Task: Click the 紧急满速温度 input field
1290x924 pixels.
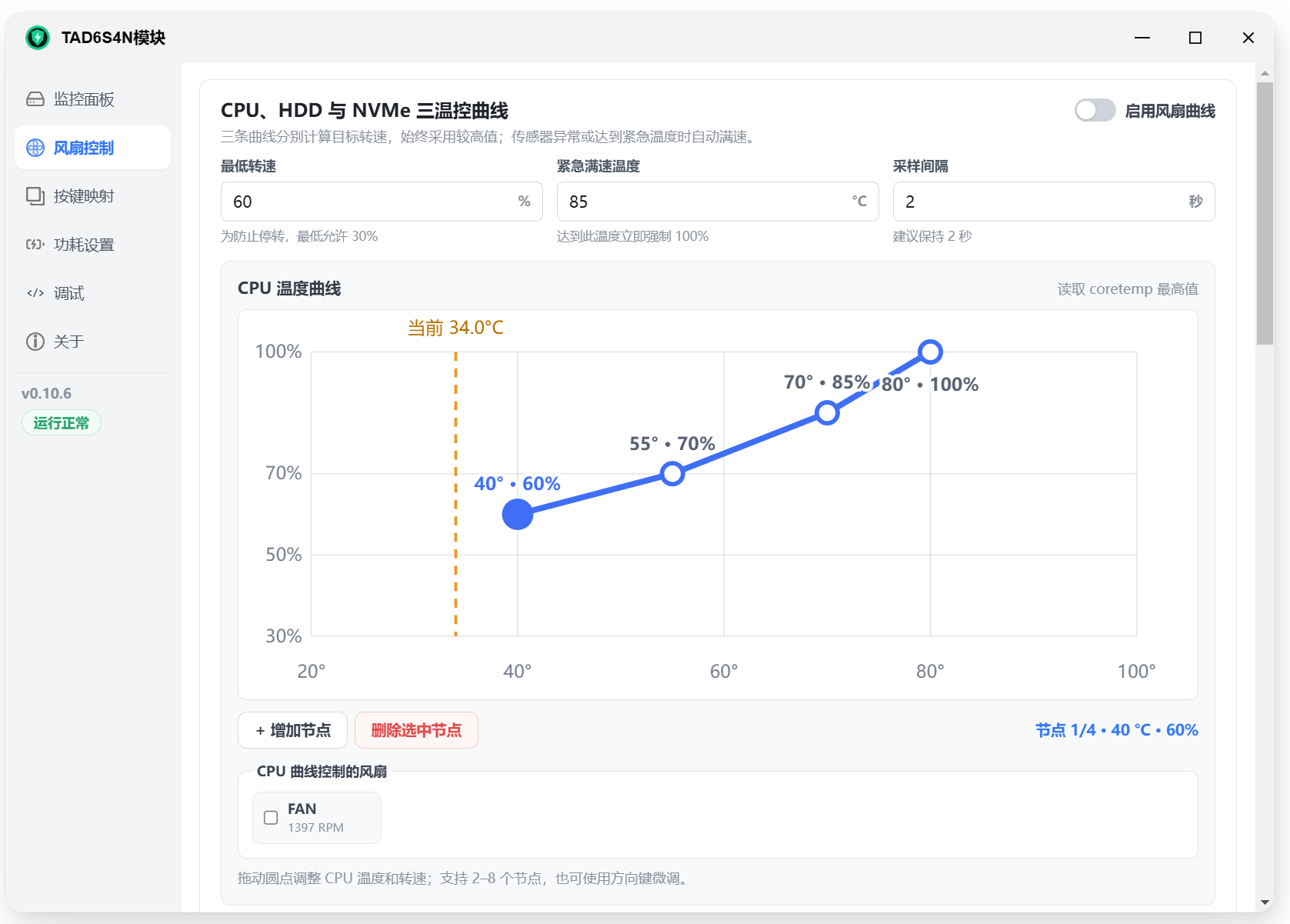Action: point(718,202)
